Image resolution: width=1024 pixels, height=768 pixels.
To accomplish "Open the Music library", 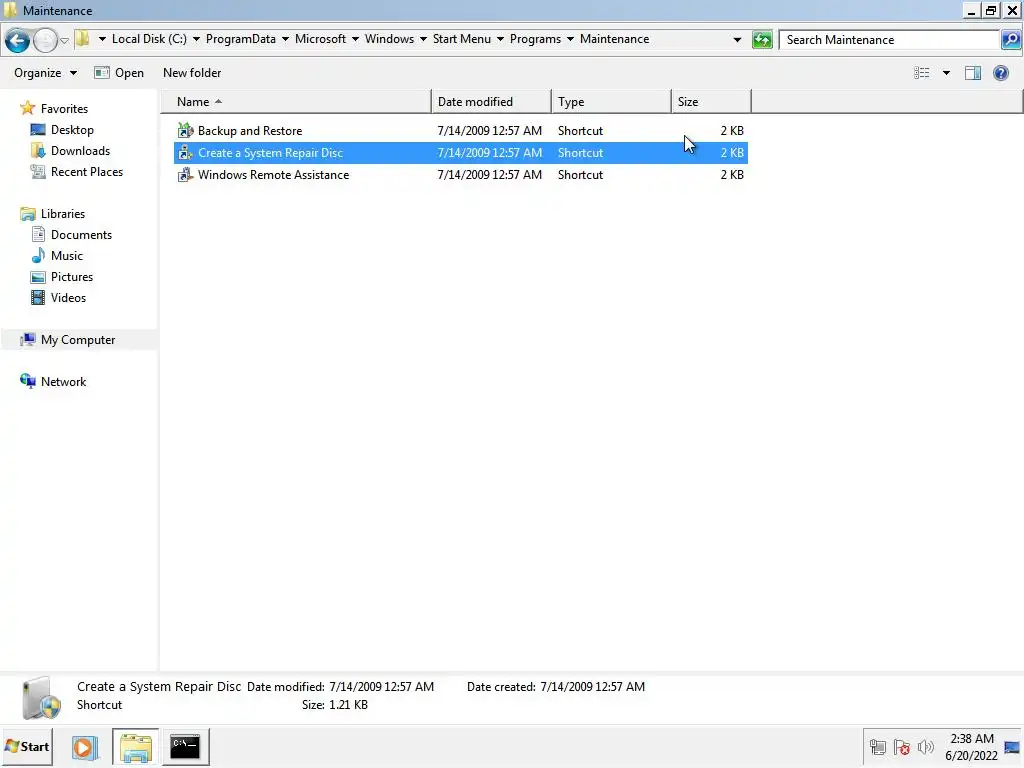I will (67, 255).
